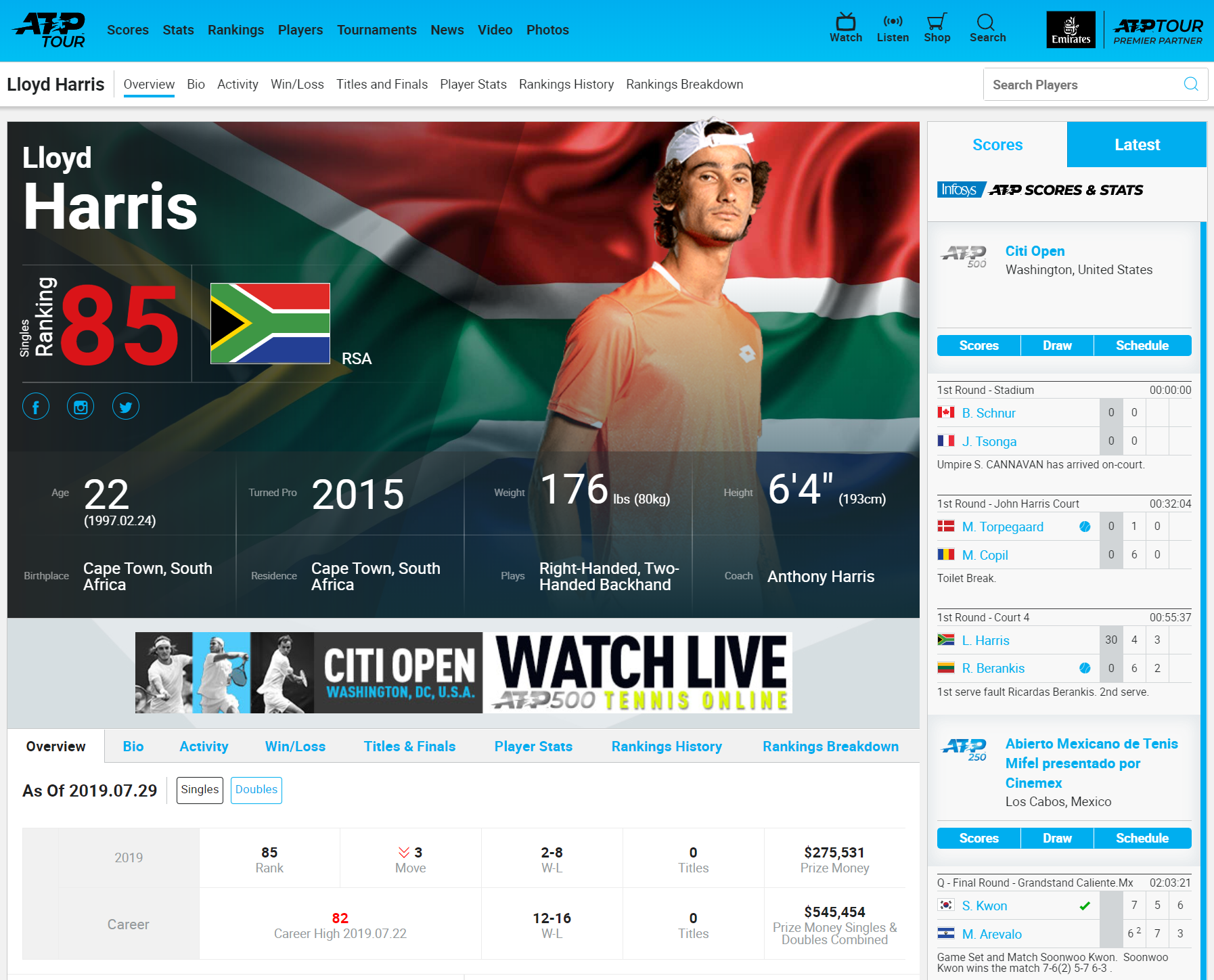Click the $545,454 career prize money value
This screenshot has height=980, width=1214.
click(834, 912)
